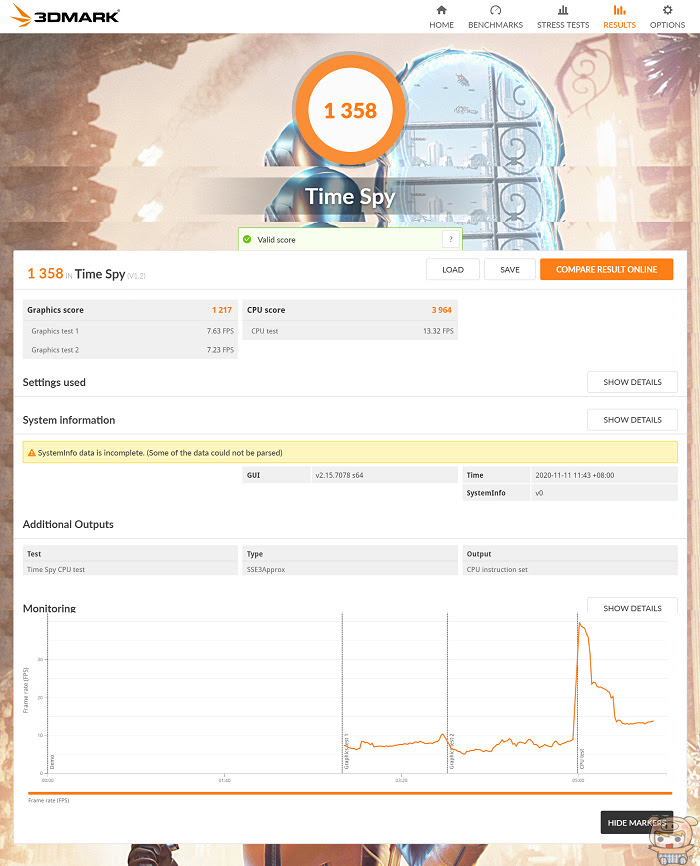Click the SystemInfo v0 value
700x866 pixels.
pyautogui.click(x=539, y=493)
